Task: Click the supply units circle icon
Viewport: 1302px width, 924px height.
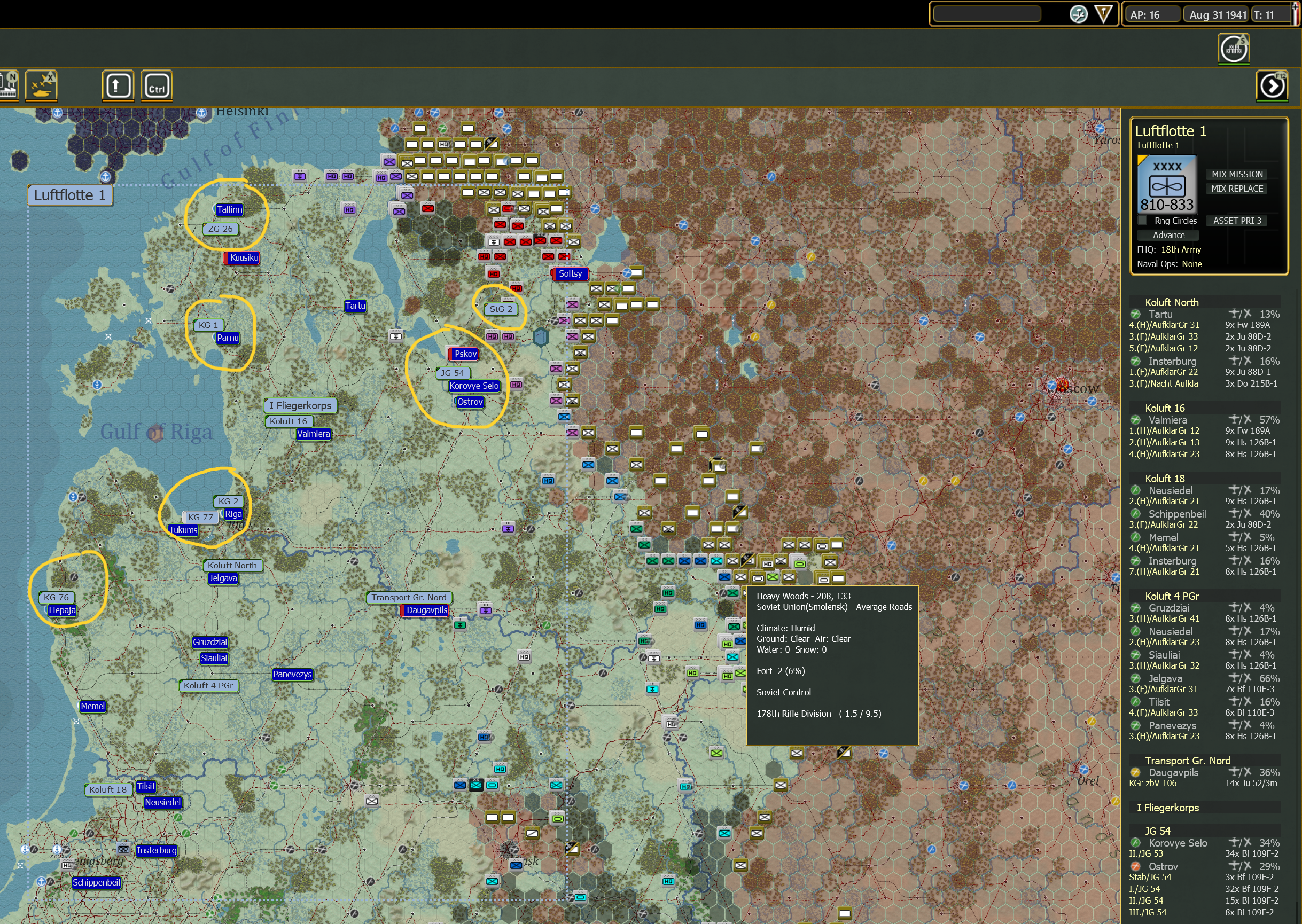Action: click(x=1233, y=49)
